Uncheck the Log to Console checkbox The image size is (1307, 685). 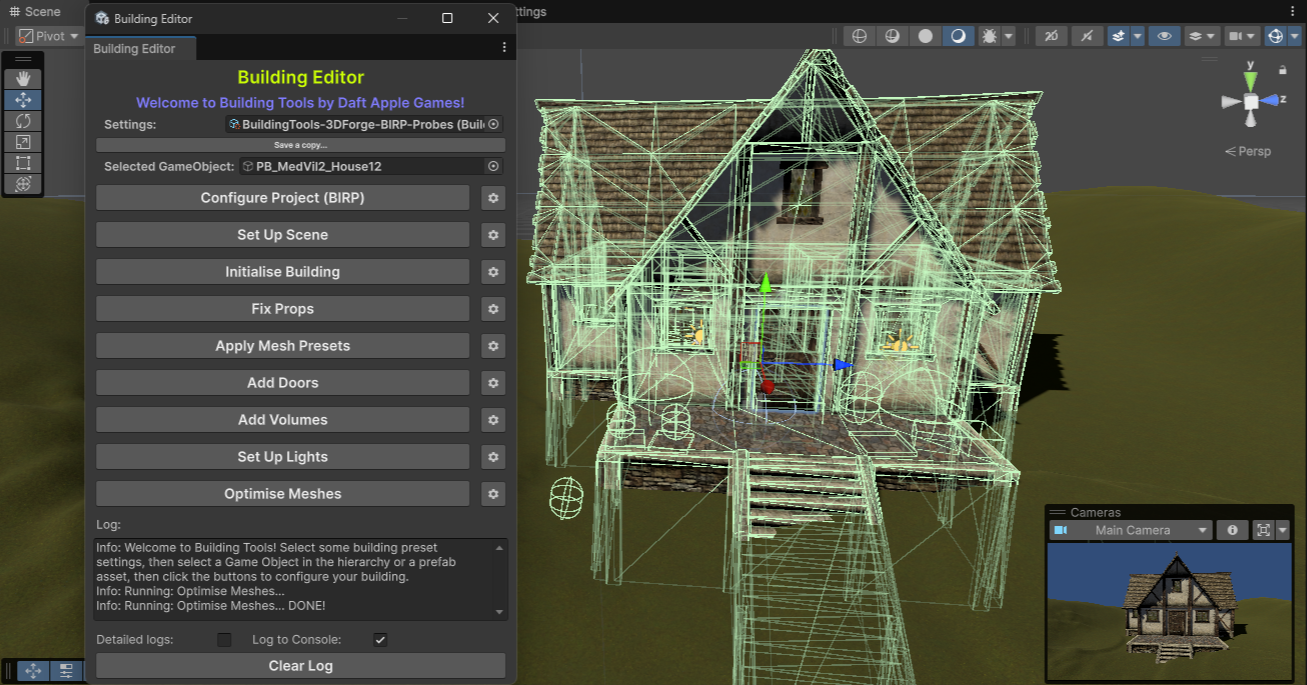click(x=380, y=640)
